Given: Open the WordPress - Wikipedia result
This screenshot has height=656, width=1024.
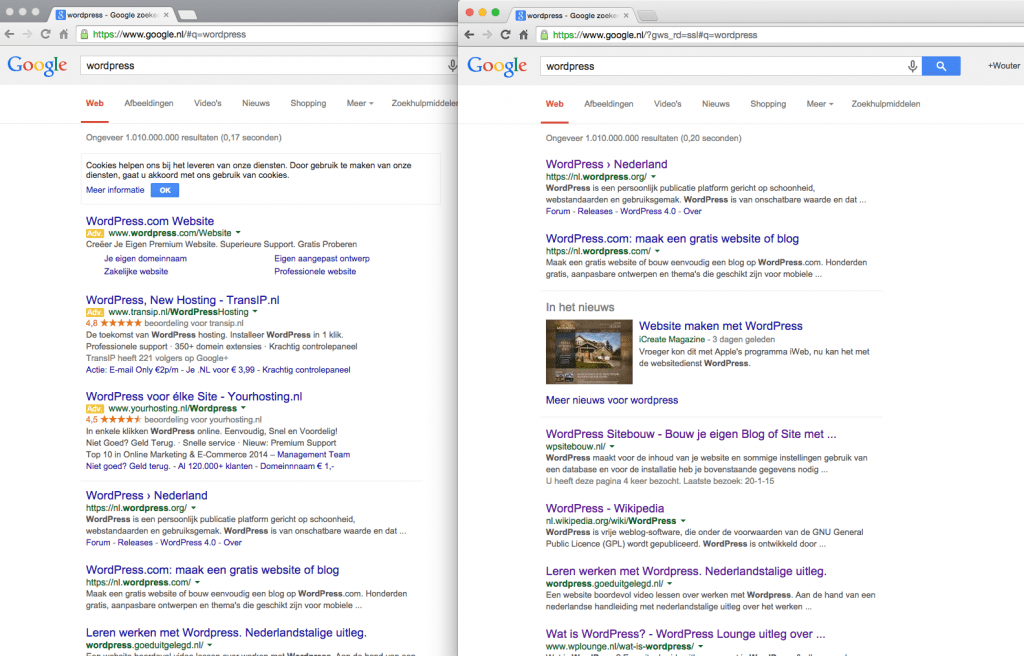Looking at the screenshot, I should (x=605, y=508).
